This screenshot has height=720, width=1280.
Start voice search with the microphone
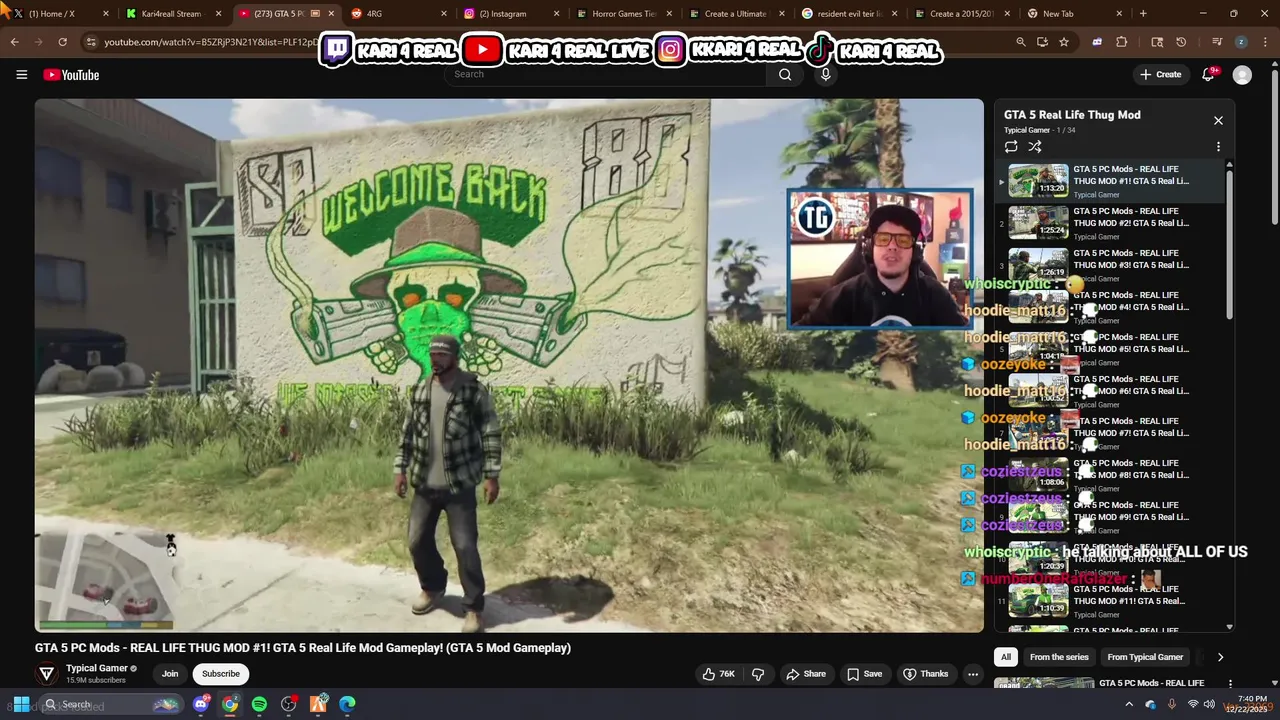(x=825, y=75)
